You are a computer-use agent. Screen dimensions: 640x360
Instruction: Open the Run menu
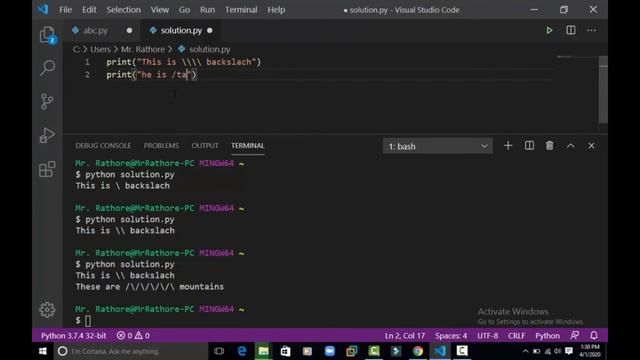coord(207,10)
